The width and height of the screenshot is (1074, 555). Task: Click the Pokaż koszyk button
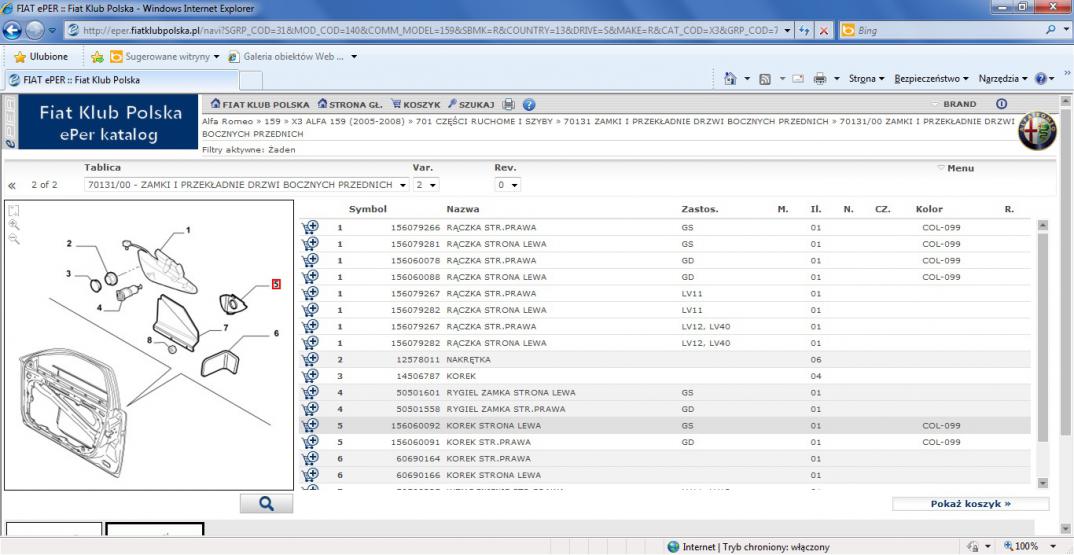point(969,504)
